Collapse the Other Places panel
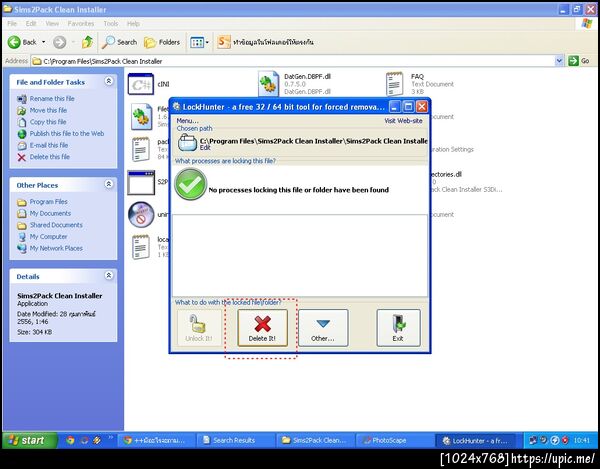Viewport: 600px width, 469px height. point(109,184)
